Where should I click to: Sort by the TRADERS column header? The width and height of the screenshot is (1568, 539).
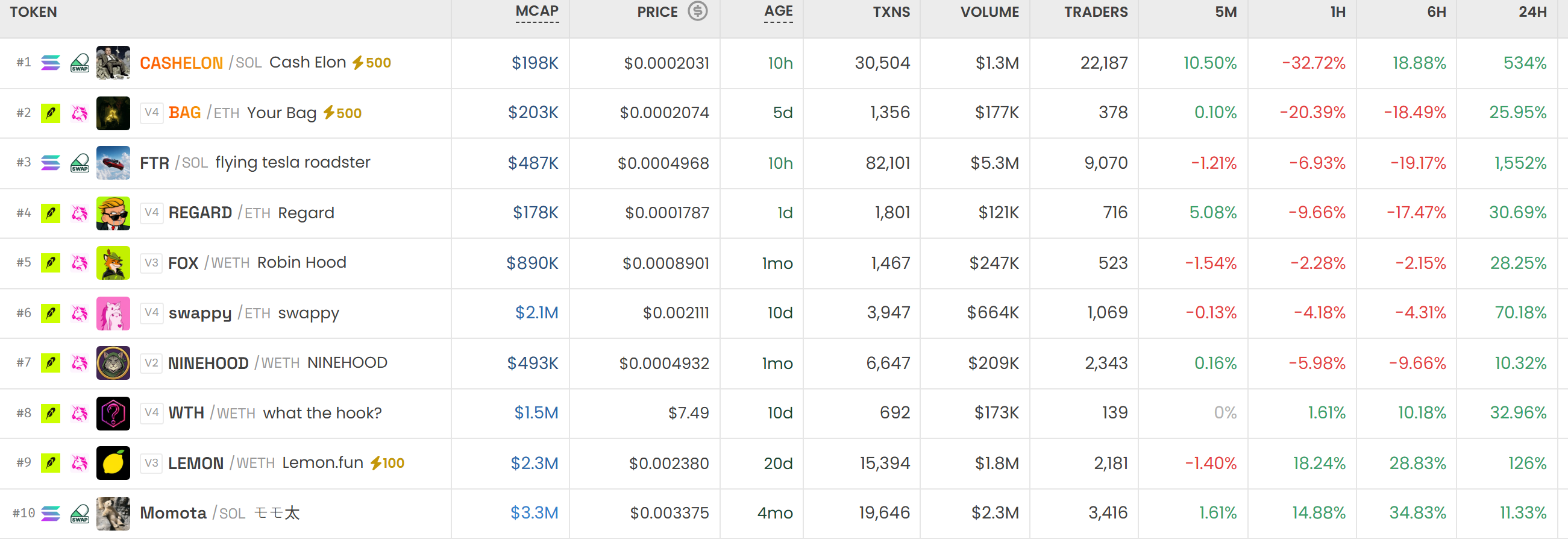(x=1096, y=12)
